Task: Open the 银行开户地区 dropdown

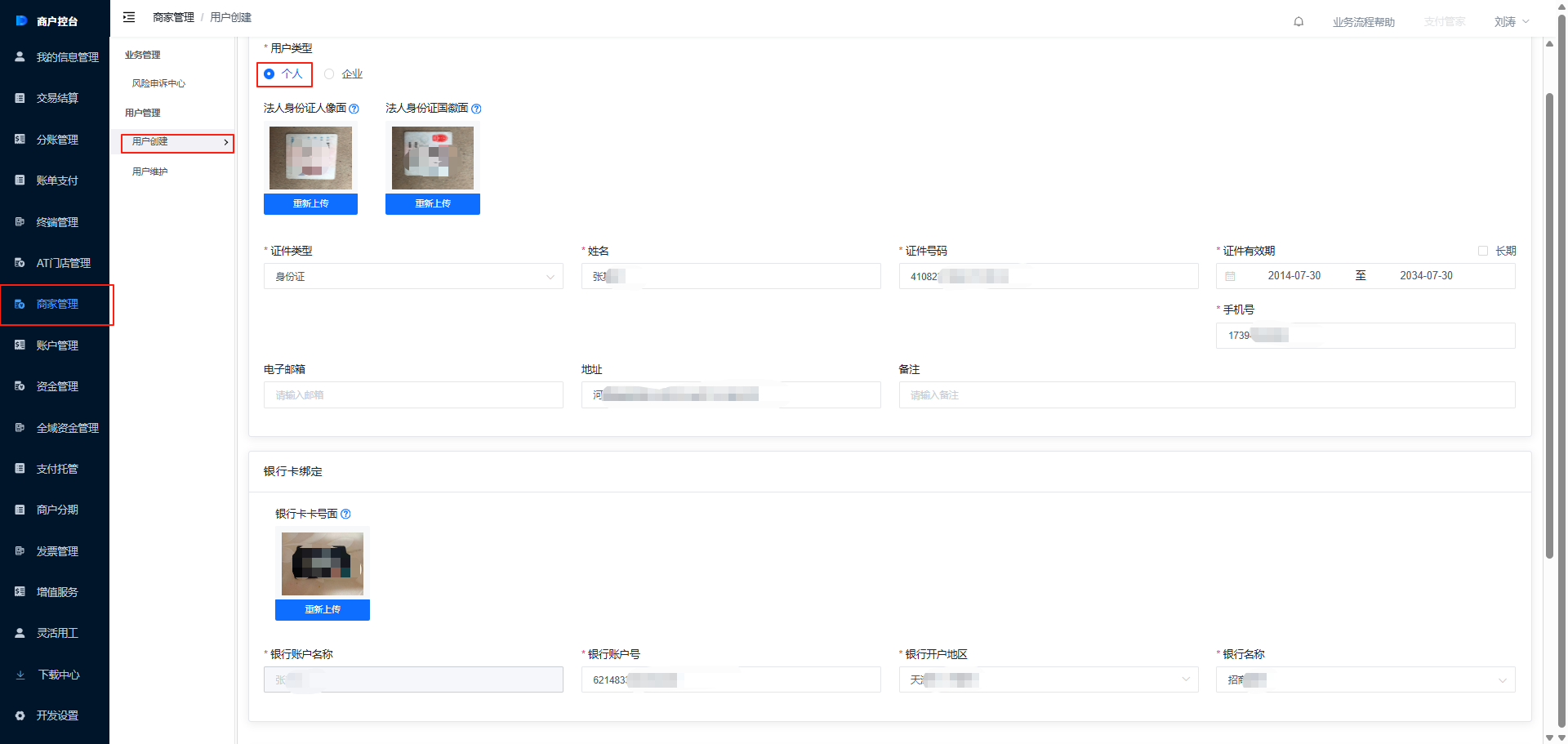Action: pyautogui.click(x=1049, y=679)
